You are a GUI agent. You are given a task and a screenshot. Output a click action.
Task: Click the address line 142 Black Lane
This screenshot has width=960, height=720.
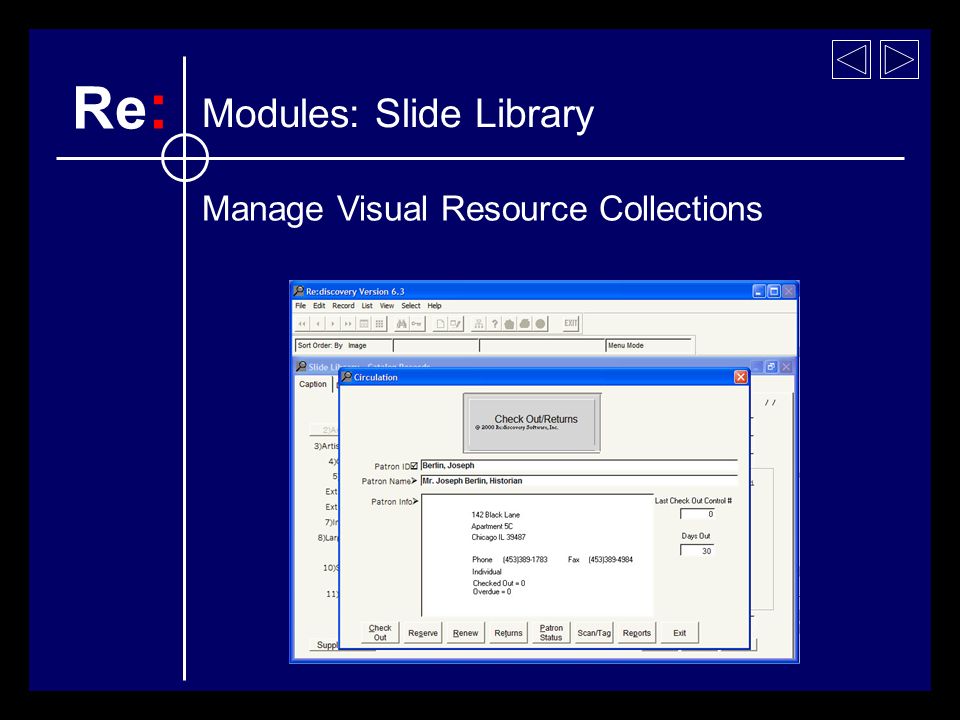click(x=495, y=514)
